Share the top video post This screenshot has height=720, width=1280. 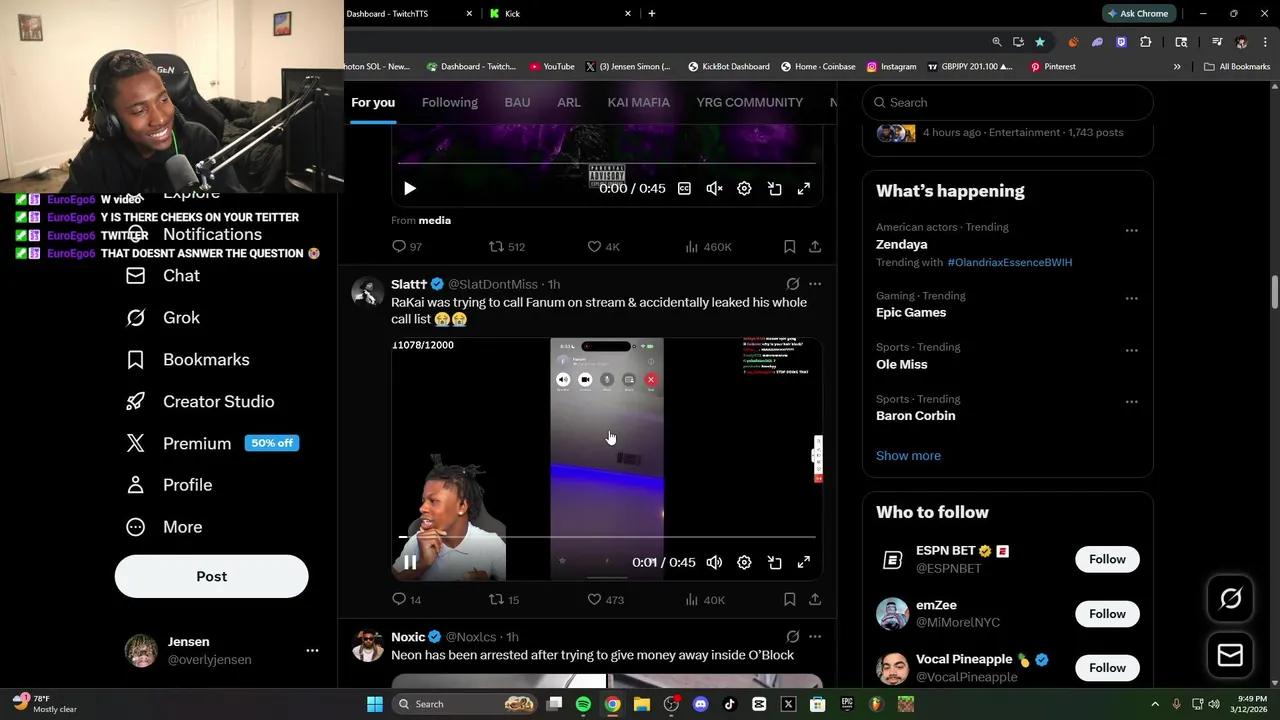pyautogui.click(x=815, y=246)
